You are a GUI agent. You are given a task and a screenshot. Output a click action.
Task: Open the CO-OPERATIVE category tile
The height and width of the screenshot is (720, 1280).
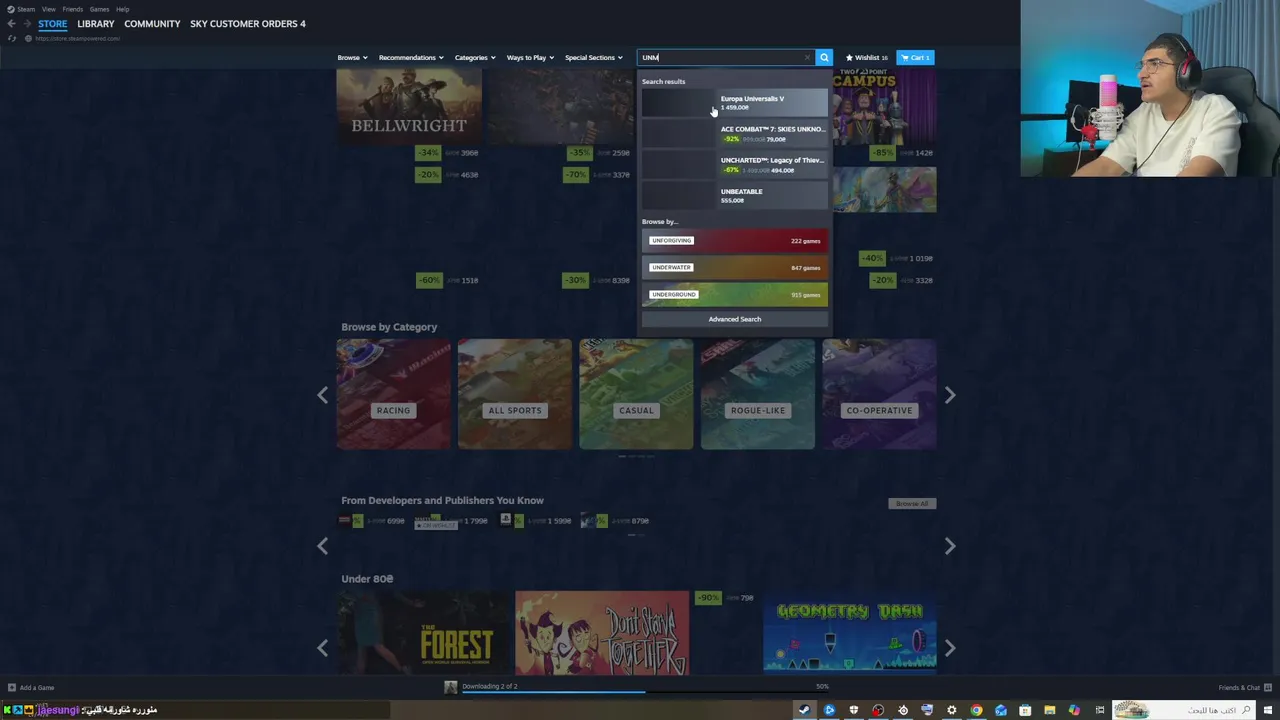pos(879,394)
